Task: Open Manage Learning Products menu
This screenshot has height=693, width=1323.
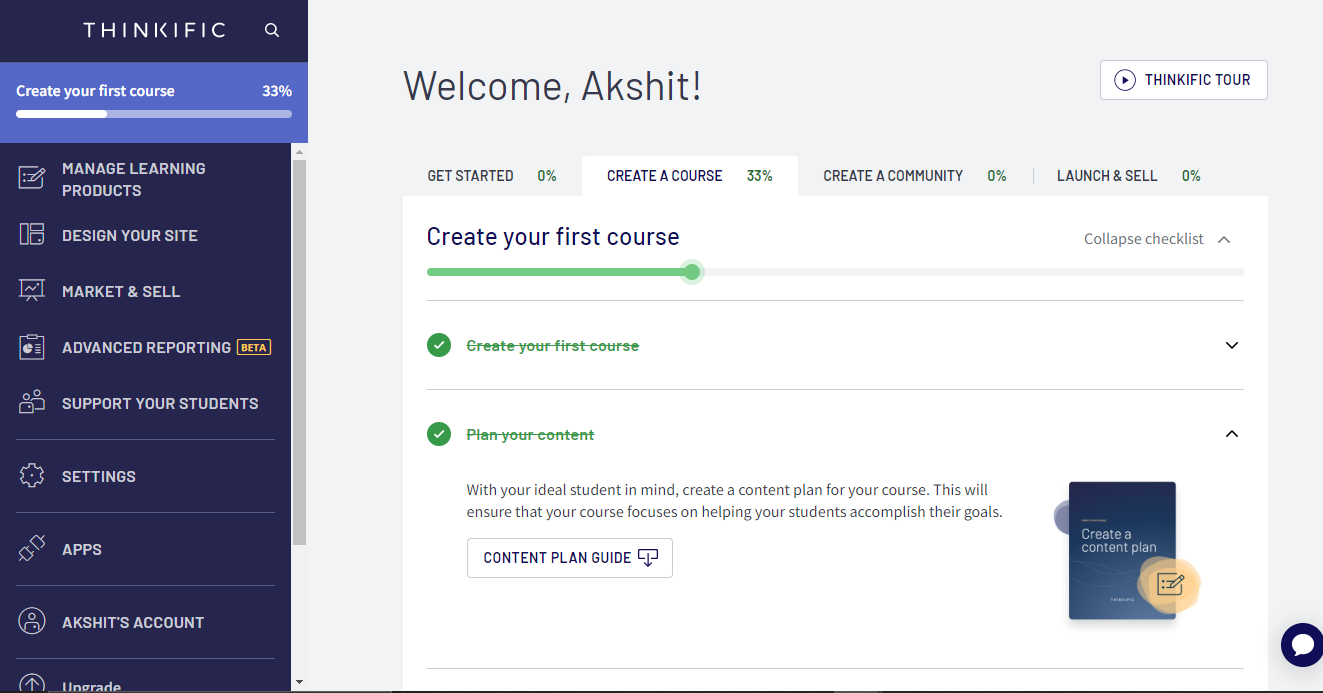Action: pos(145,179)
